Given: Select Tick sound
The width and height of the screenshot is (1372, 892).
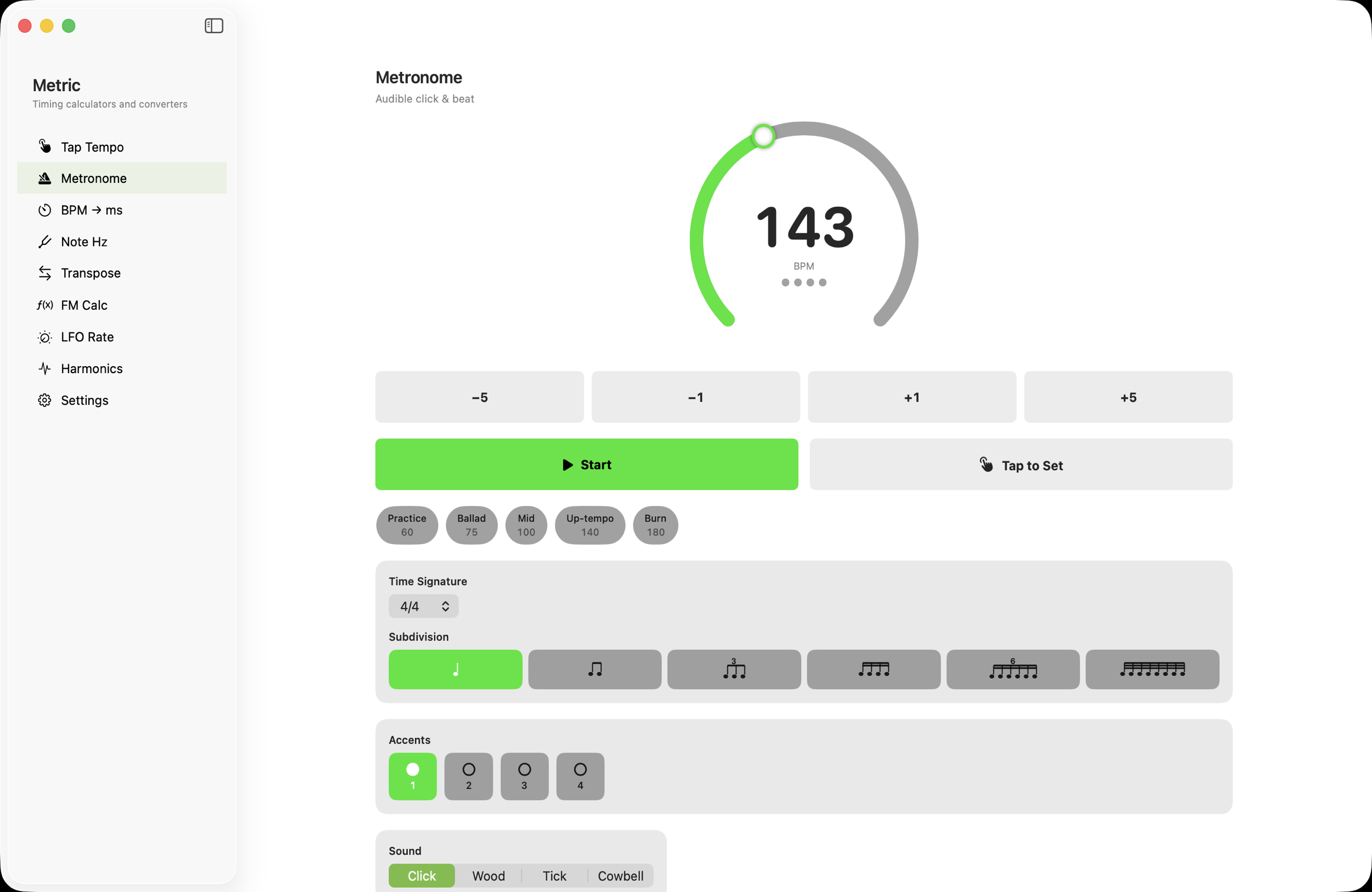Looking at the screenshot, I should [555, 875].
